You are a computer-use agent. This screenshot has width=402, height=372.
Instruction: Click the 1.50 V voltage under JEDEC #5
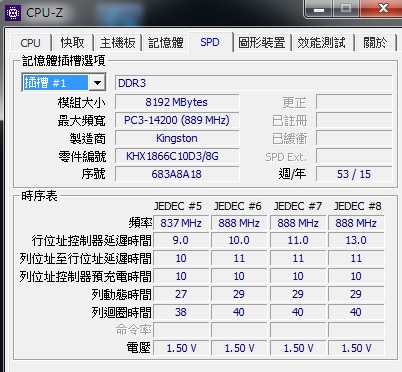181,348
